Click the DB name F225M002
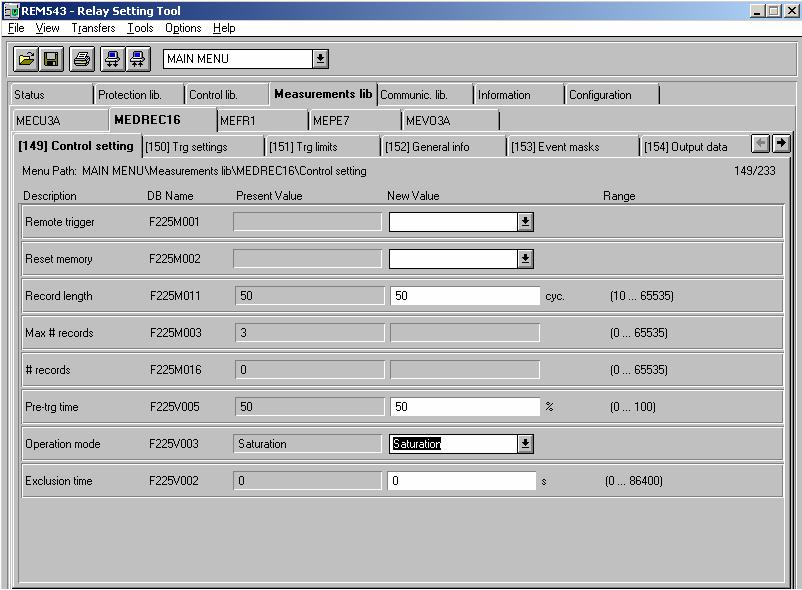The width and height of the screenshot is (802, 590). pyautogui.click(x=174, y=259)
